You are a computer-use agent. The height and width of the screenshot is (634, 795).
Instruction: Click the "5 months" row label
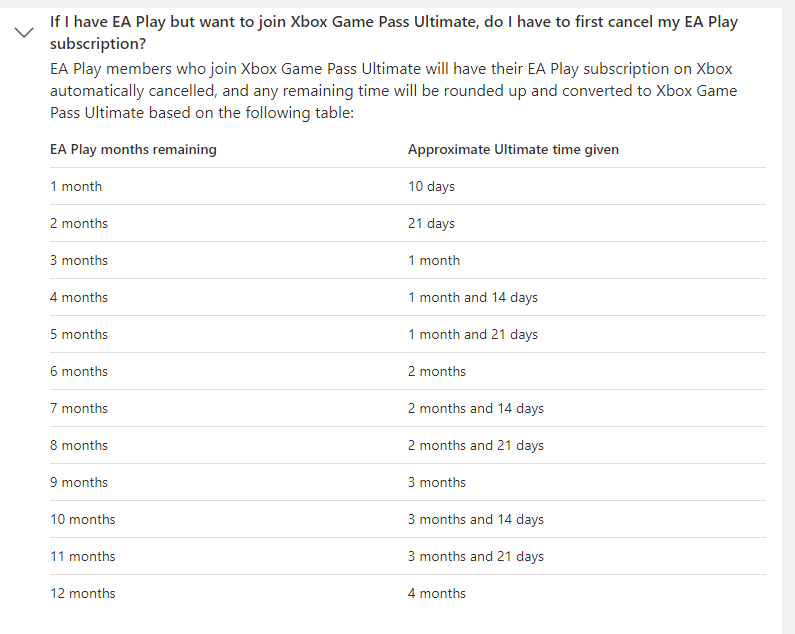(79, 335)
